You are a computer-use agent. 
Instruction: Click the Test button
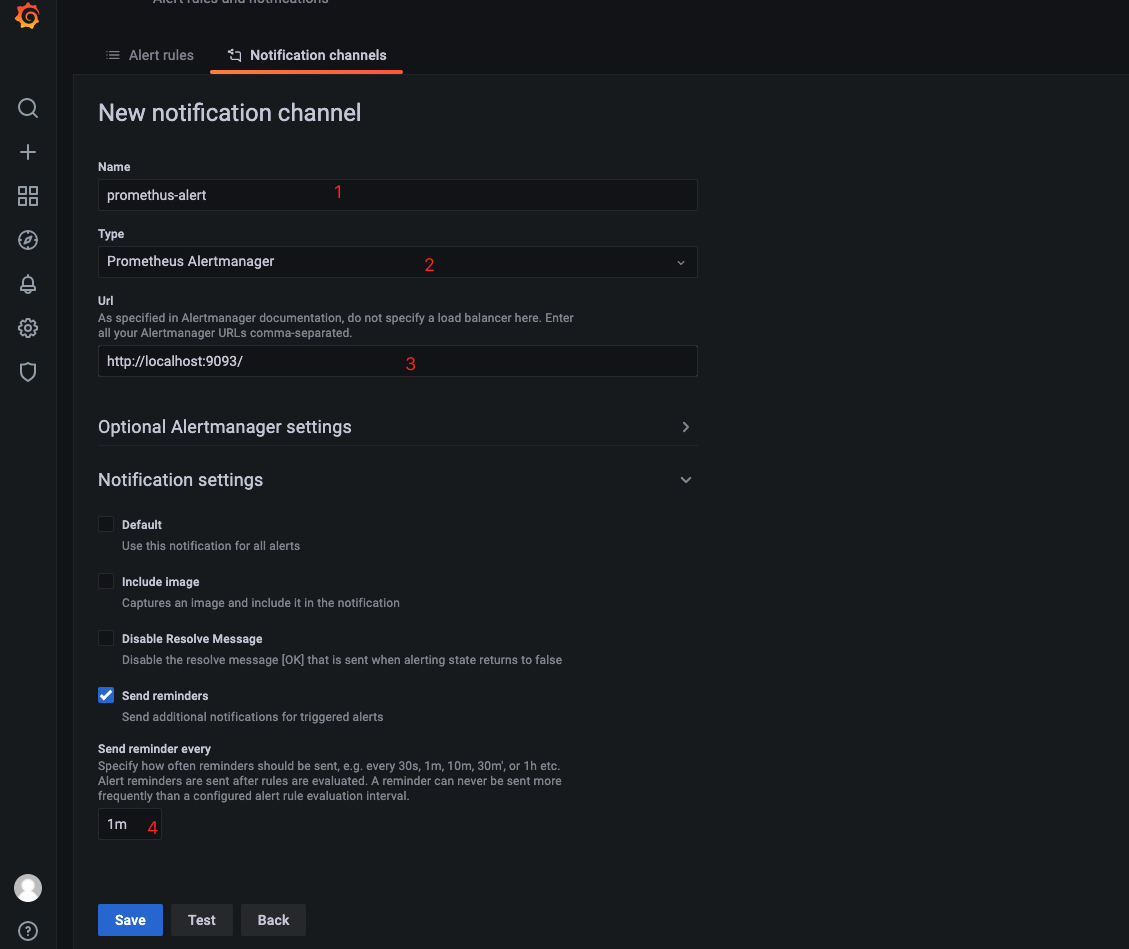click(x=202, y=920)
